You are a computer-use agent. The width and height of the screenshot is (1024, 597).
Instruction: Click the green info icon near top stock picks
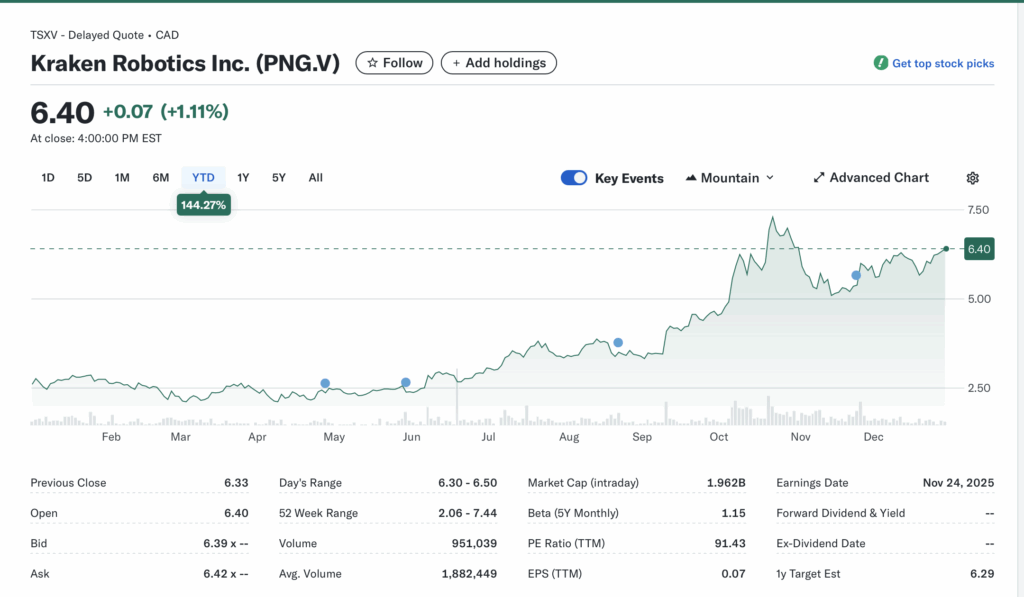880,62
